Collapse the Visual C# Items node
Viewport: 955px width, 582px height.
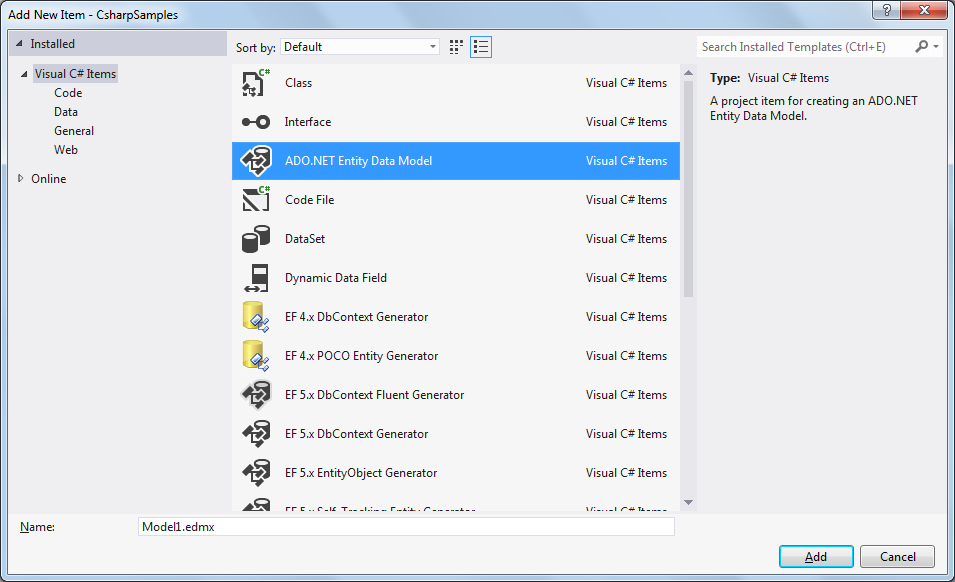point(24,74)
